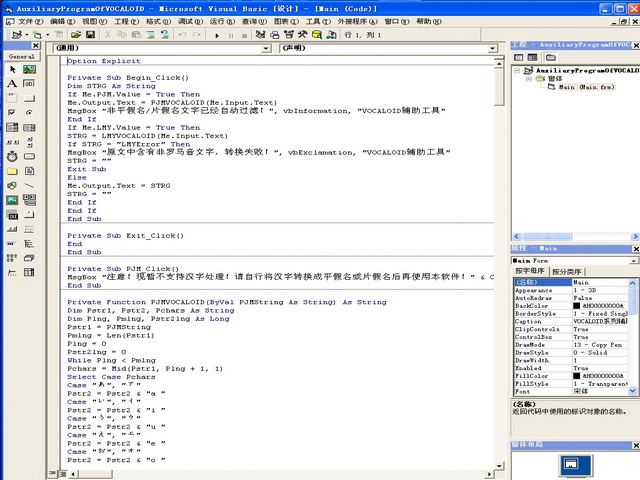
Task: Select the Frame control in the toolbox
Action: click(12, 98)
